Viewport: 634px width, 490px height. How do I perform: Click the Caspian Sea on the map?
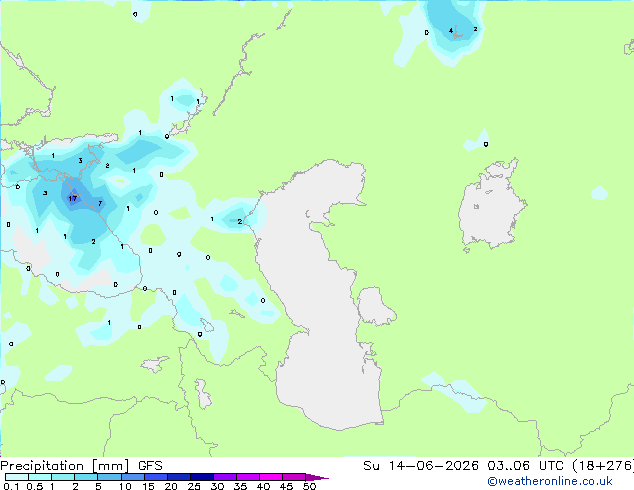[319, 295]
